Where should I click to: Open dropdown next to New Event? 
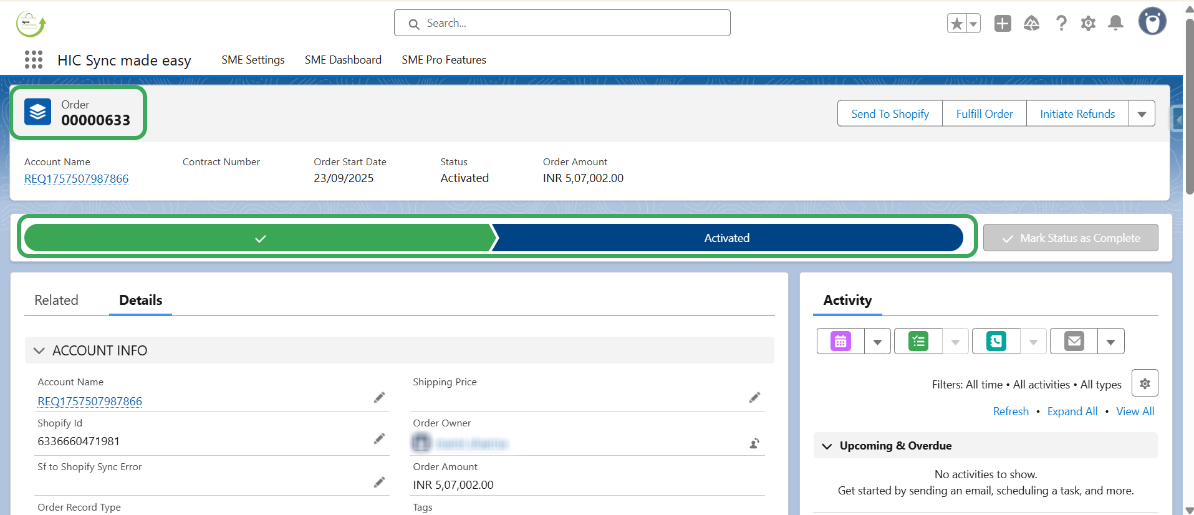pos(877,341)
